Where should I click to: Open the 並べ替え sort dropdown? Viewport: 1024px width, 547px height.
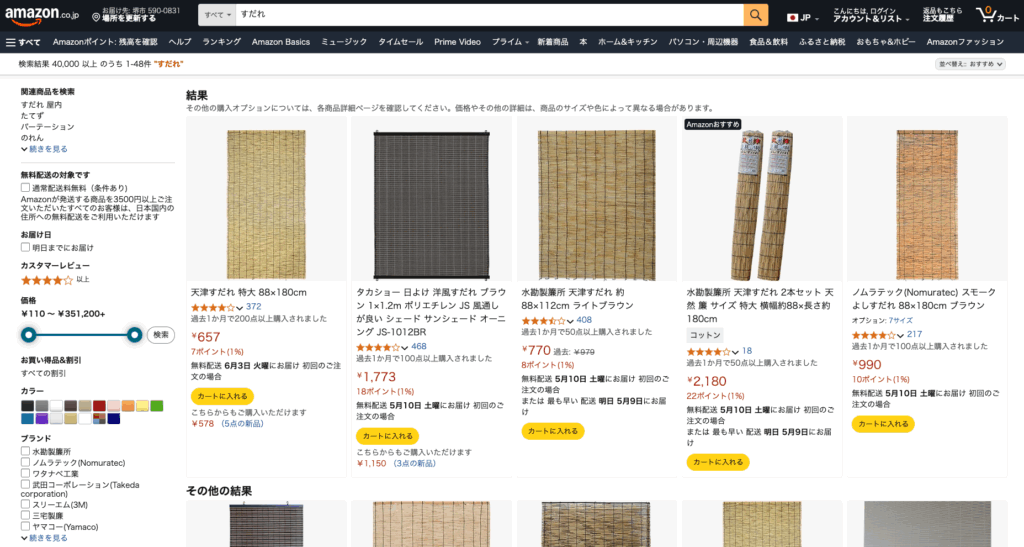[970, 64]
